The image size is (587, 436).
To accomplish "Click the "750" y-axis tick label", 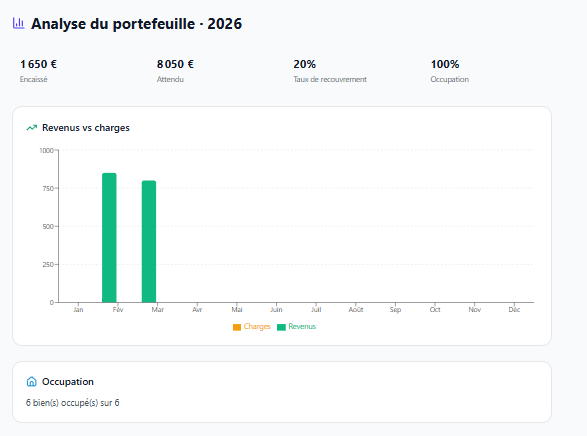I will (48, 189).
